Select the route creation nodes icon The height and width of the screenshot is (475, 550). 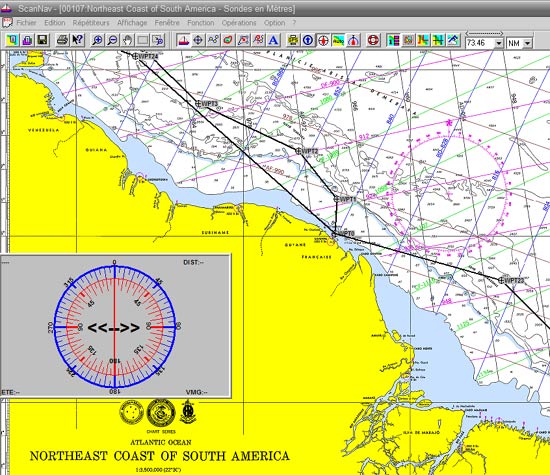(213, 40)
